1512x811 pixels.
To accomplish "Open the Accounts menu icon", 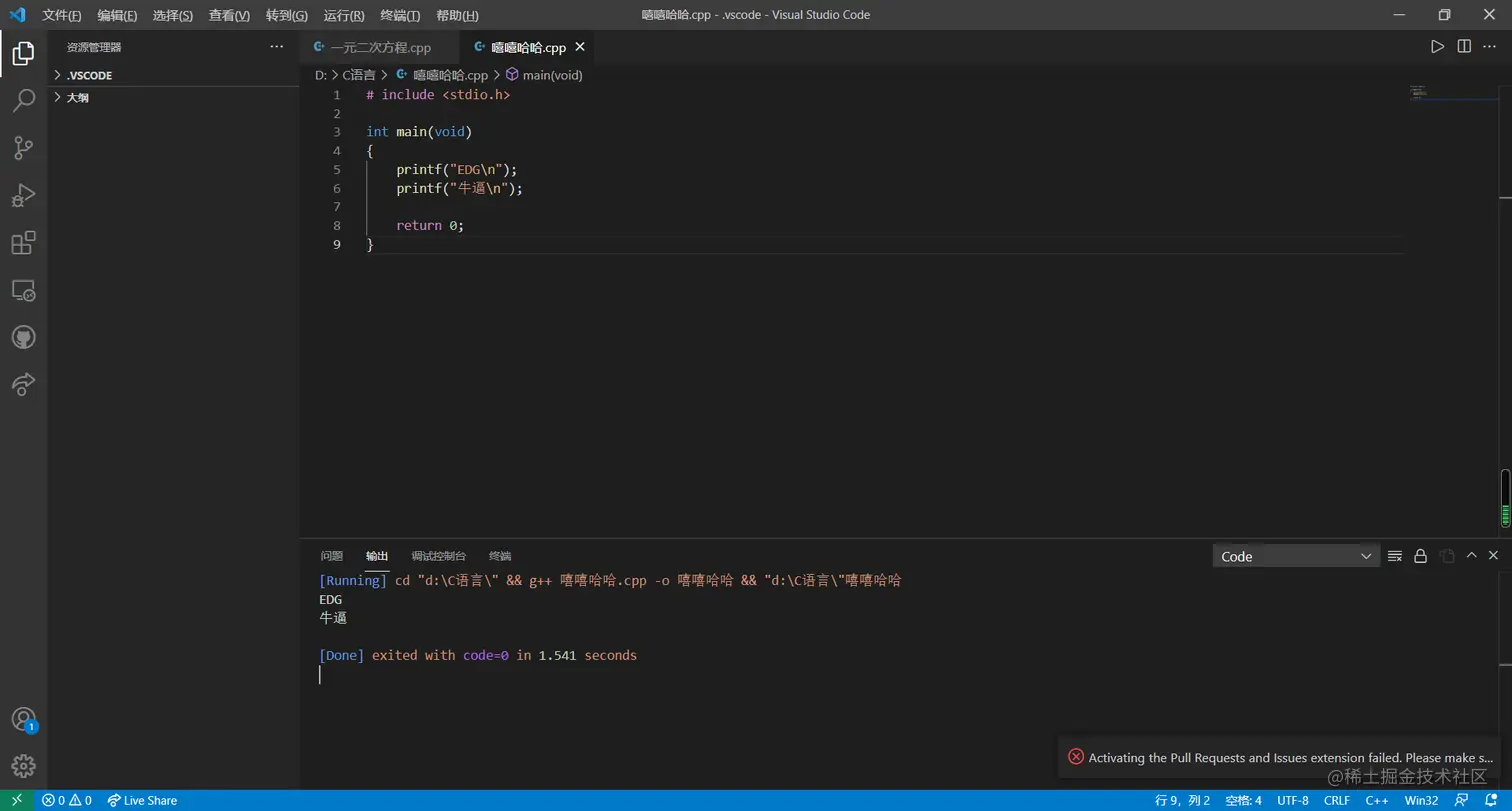I will pyautogui.click(x=23, y=719).
